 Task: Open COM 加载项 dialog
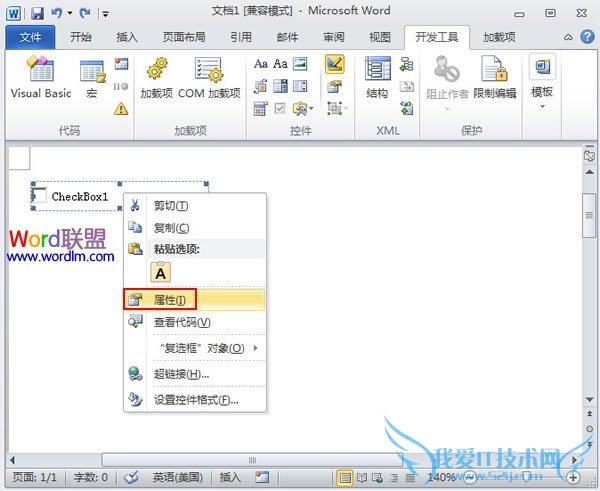(209, 77)
